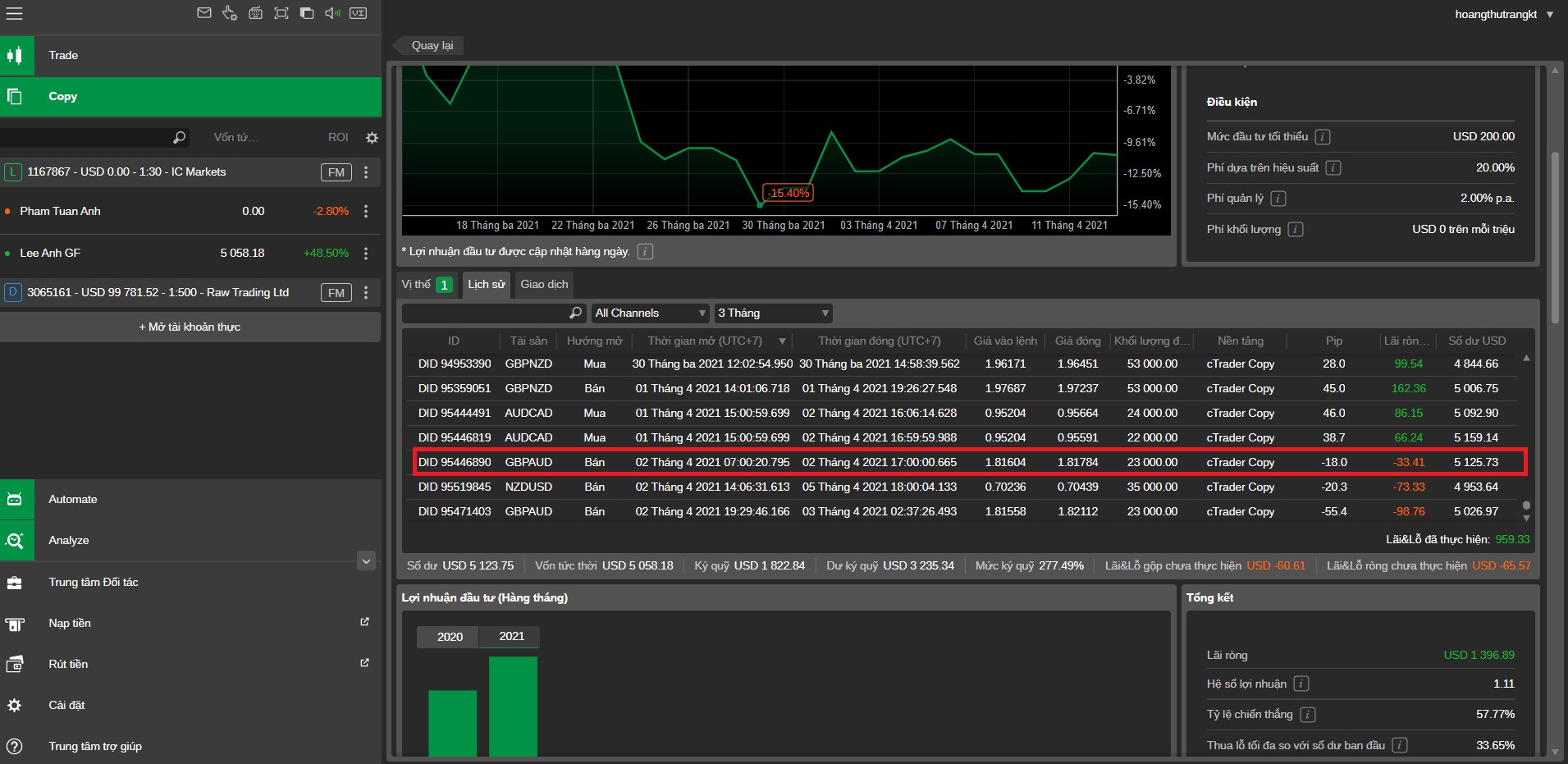Open the Lee Anh GF options menu
This screenshot has height=764, width=1568.
coord(366,253)
